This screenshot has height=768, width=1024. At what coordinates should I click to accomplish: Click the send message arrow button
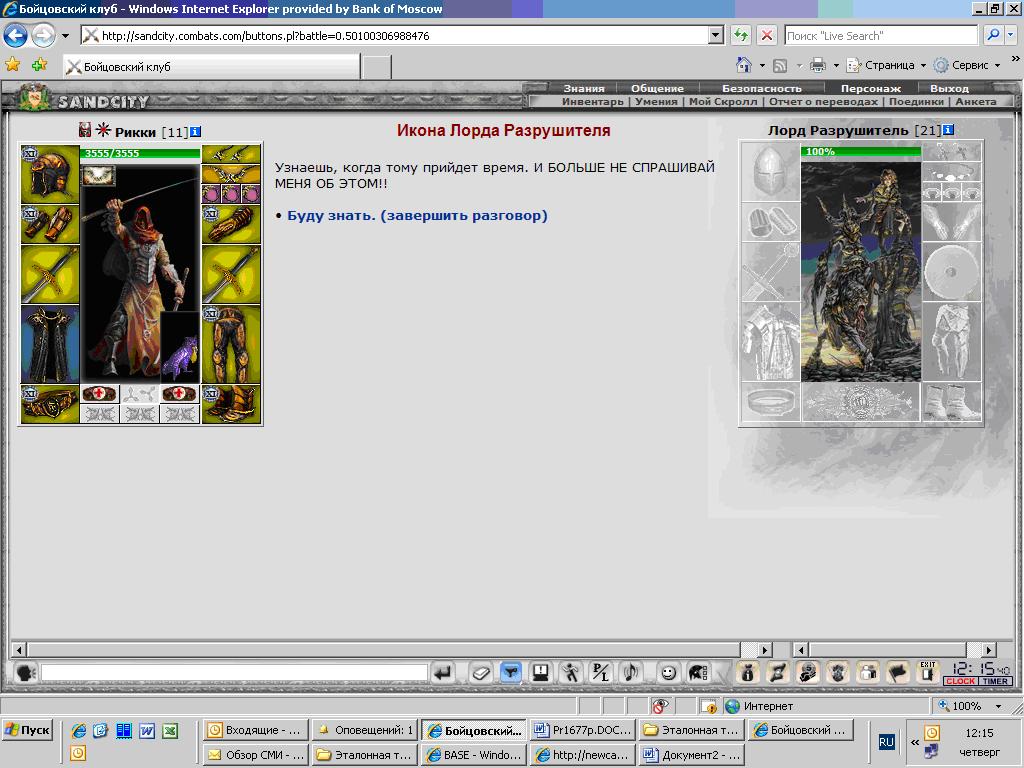(x=443, y=672)
